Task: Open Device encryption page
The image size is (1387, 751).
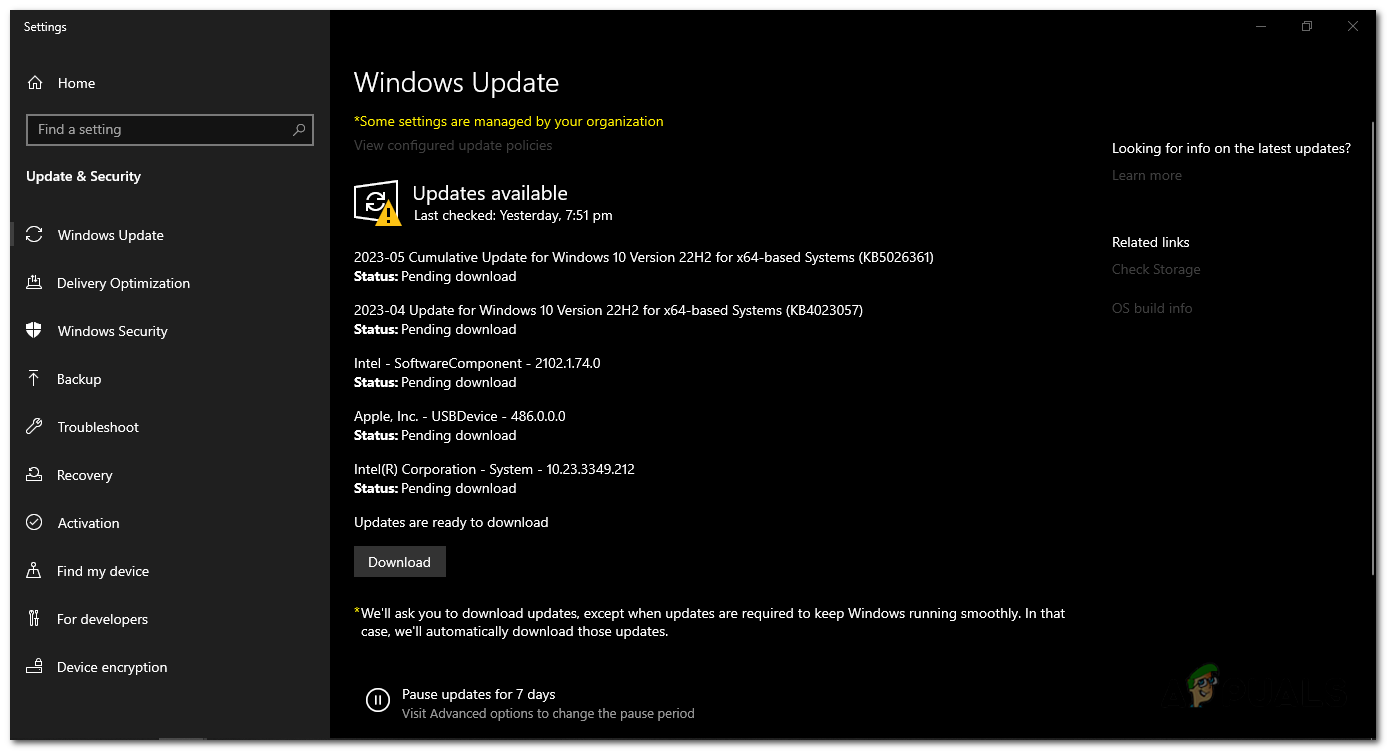Action: tap(112, 667)
